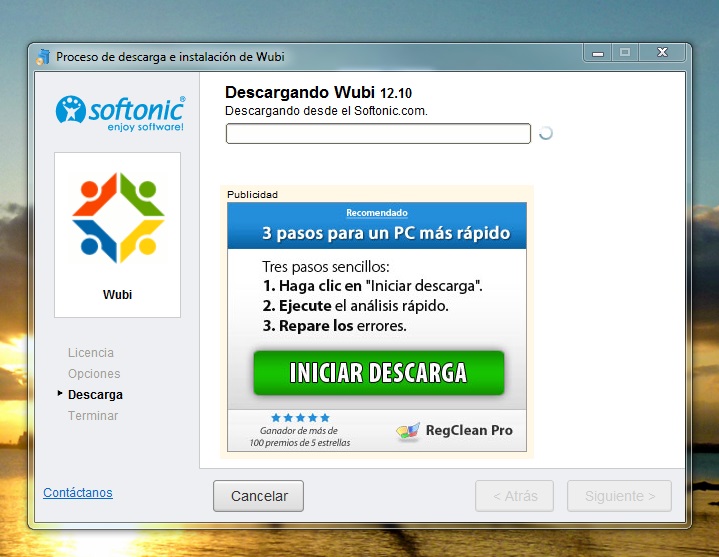This screenshot has width=719, height=557.
Task: Click "Haga clic en Iniciar descarga" step text
Action: click(372, 286)
